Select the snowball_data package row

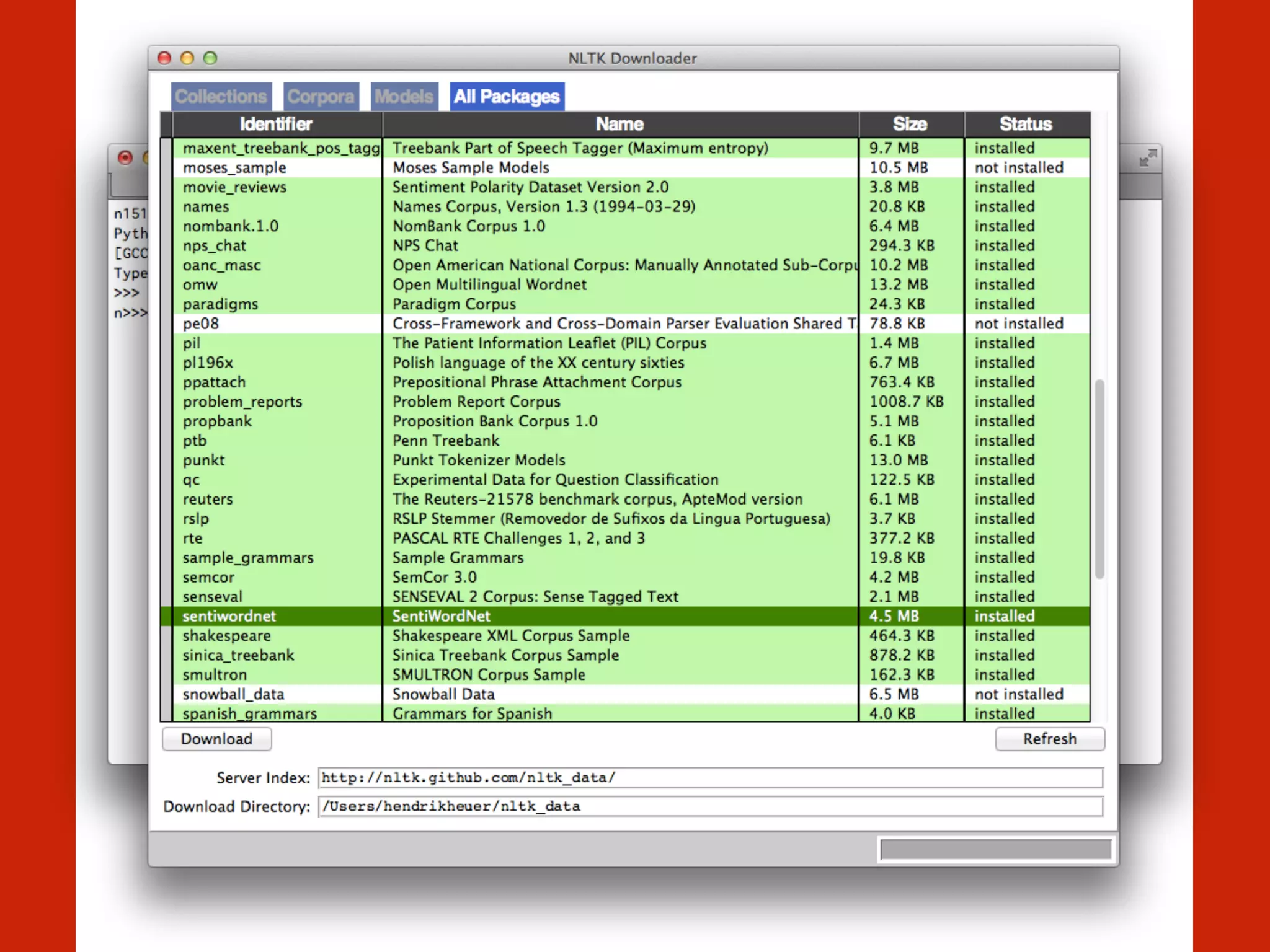233,694
